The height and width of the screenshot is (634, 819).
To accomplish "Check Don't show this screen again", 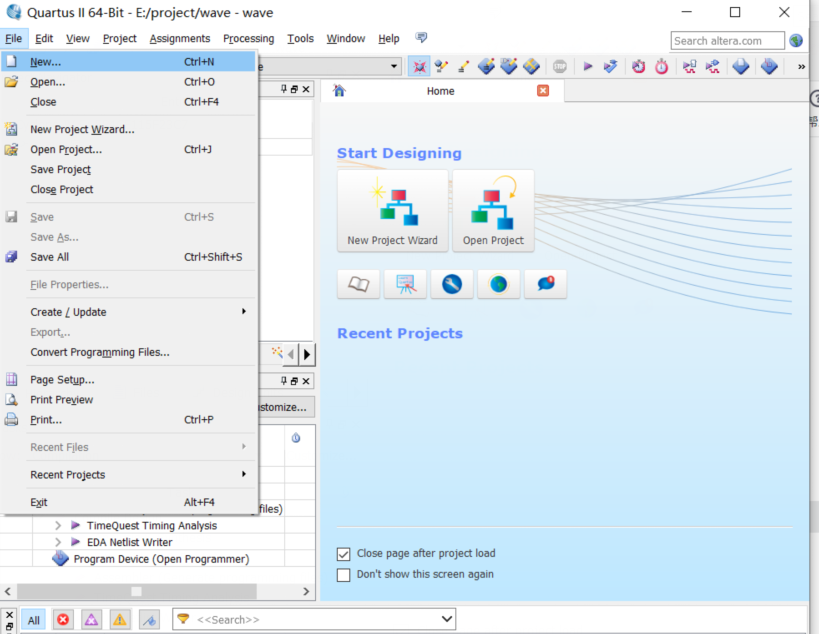I will click(343, 575).
